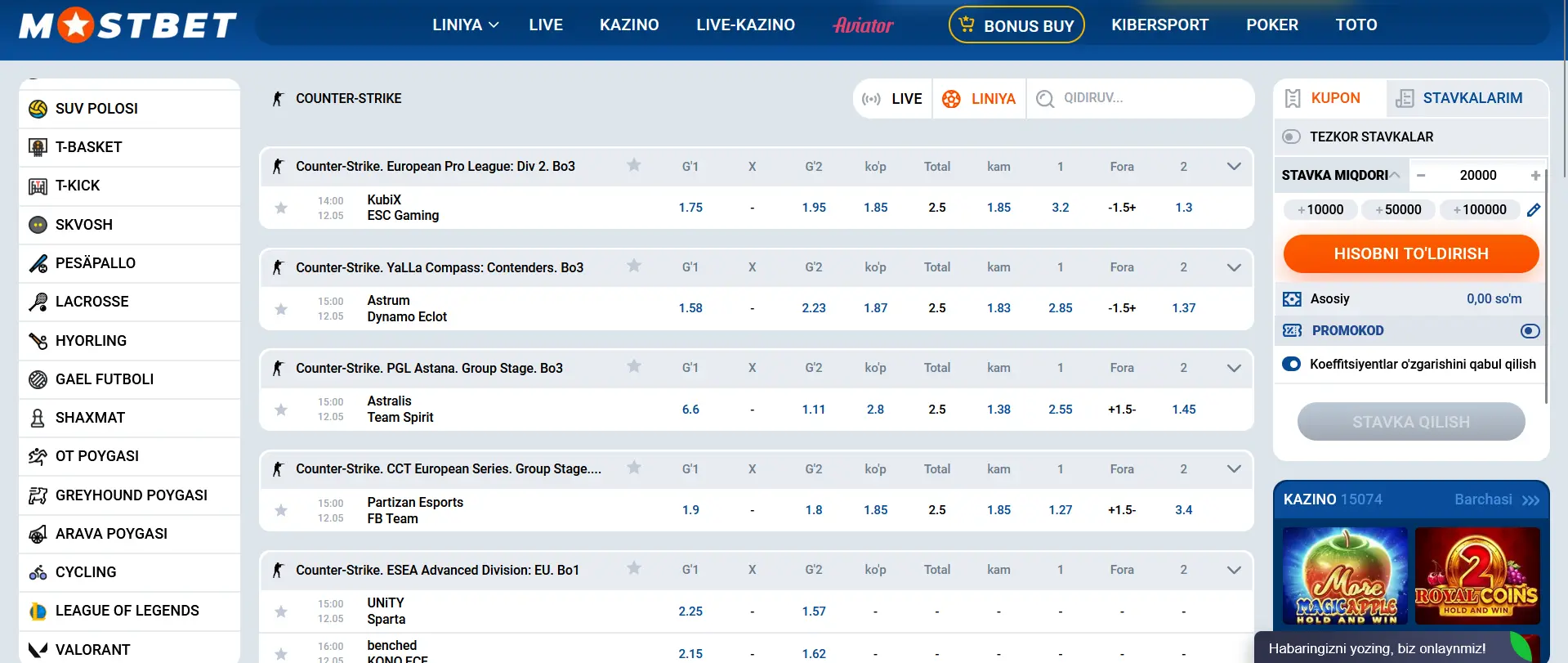Collapse ESEA Advanced Division EU section
This screenshot has height=663, width=1568.
click(1234, 570)
